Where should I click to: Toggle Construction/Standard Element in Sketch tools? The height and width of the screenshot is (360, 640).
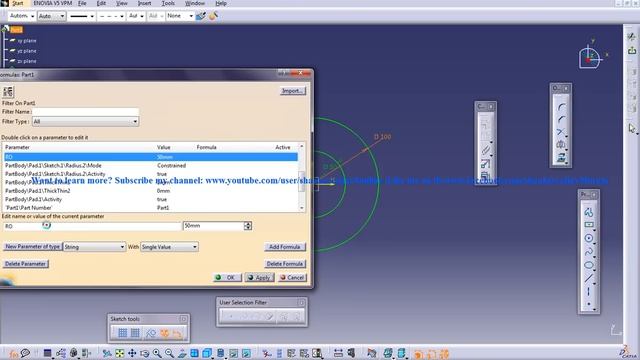coord(151,333)
